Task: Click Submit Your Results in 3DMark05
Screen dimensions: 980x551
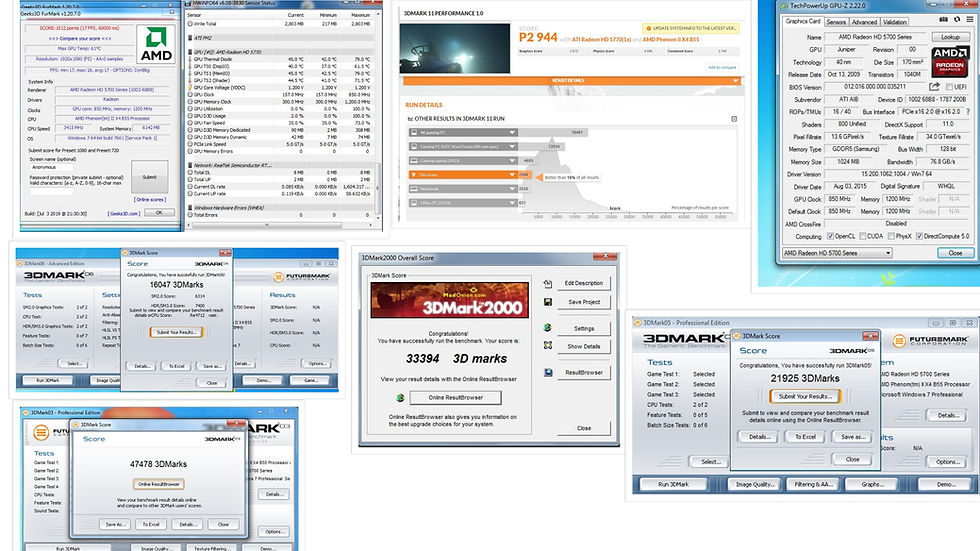Action: coord(805,396)
